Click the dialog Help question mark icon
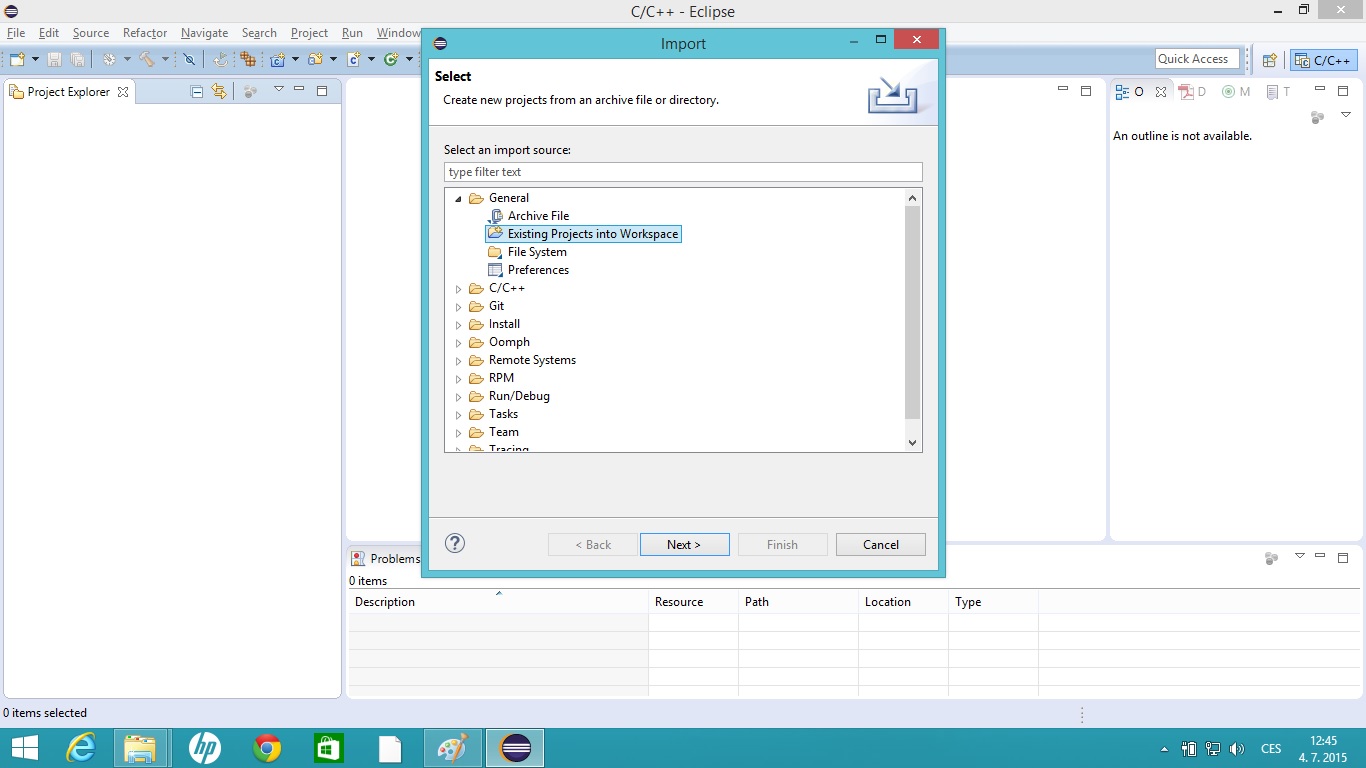 455,543
